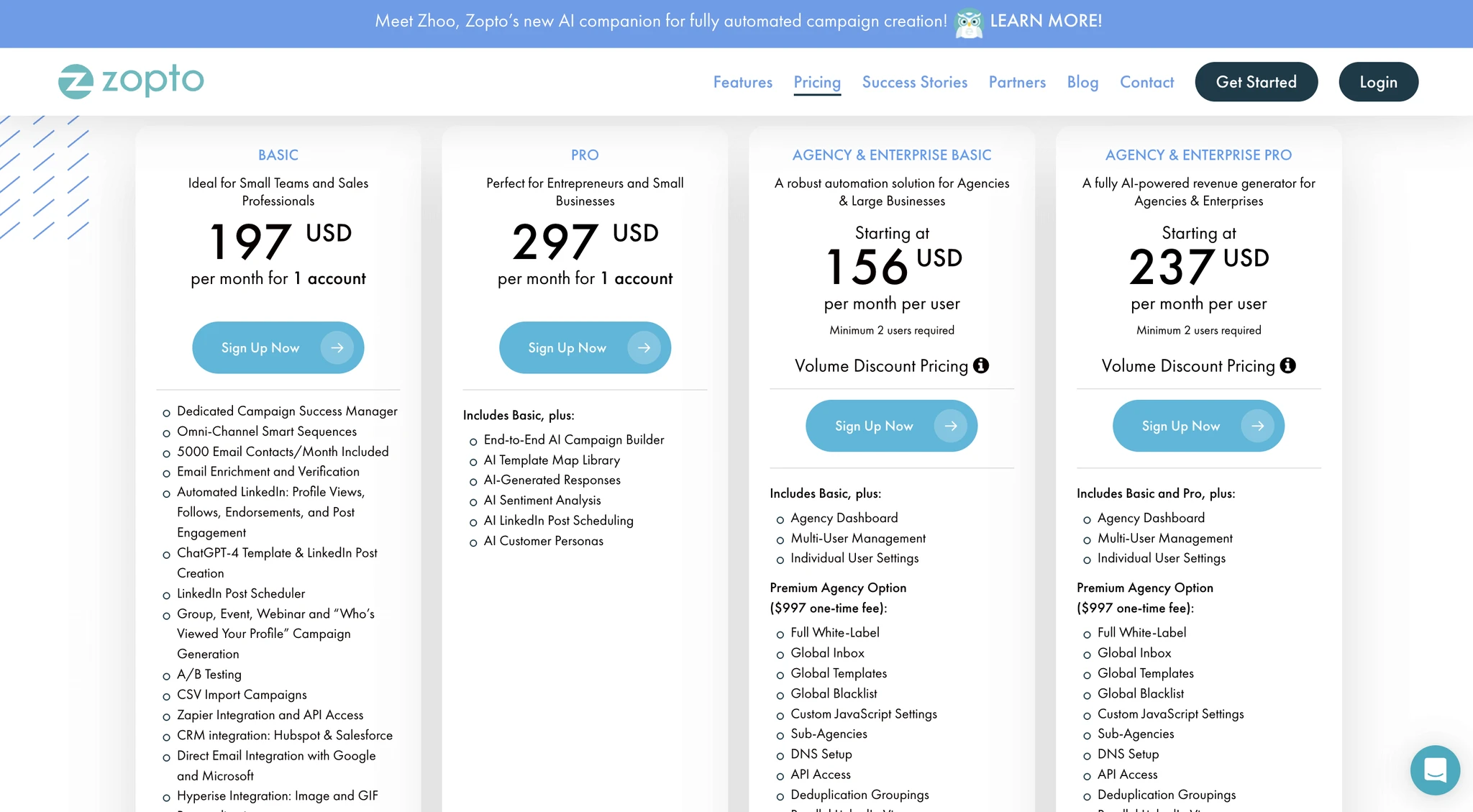Open the Partners nav link

click(x=1017, y=82)
